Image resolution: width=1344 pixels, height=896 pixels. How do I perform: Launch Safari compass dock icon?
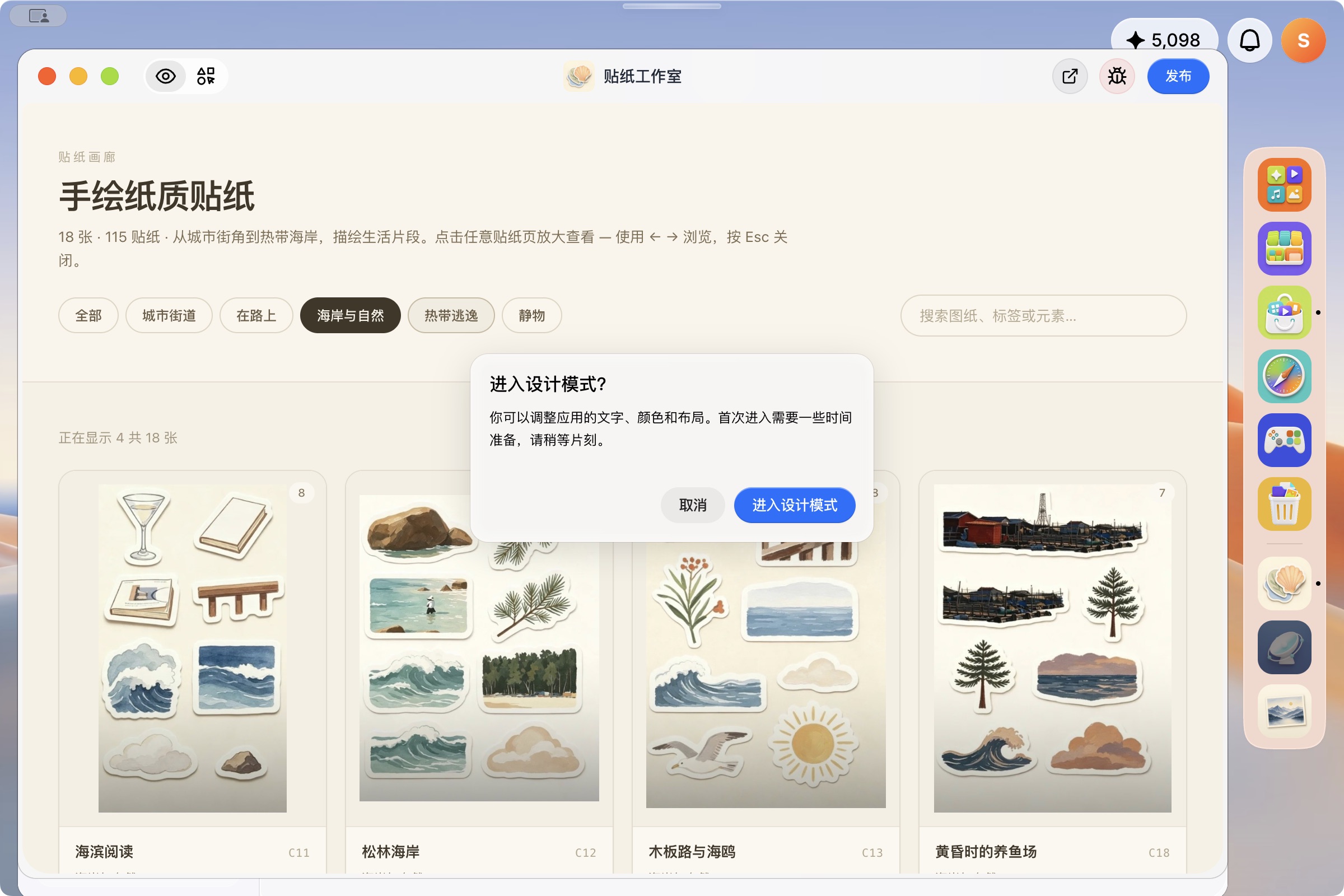1284,376
